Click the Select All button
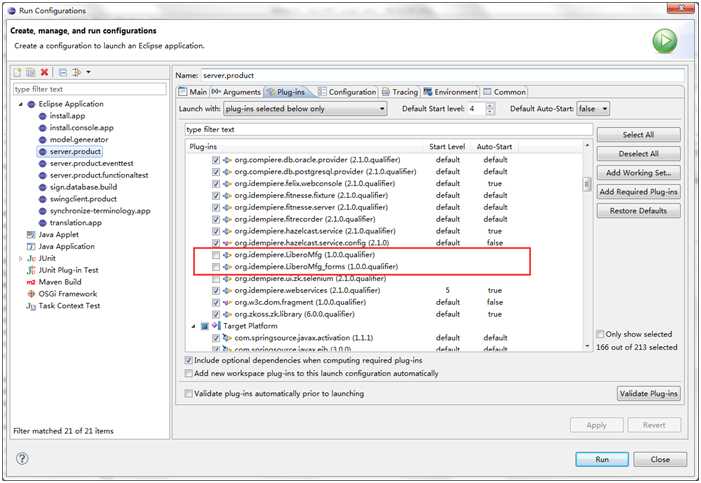 tap(638, 135)
